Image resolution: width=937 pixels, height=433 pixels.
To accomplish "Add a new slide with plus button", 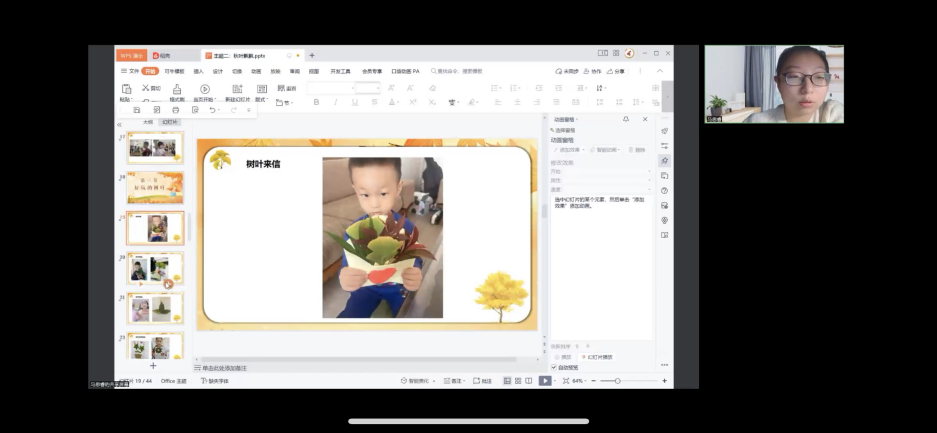I will click(153, 366).
